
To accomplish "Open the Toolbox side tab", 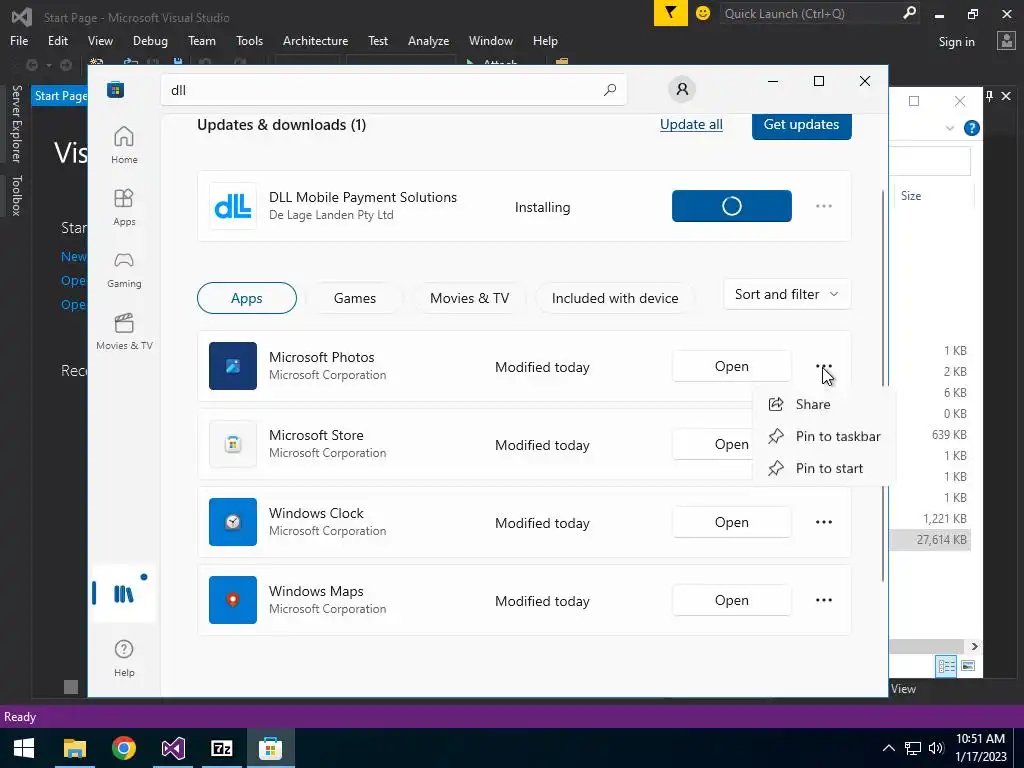I will click(x=16, y=195).
